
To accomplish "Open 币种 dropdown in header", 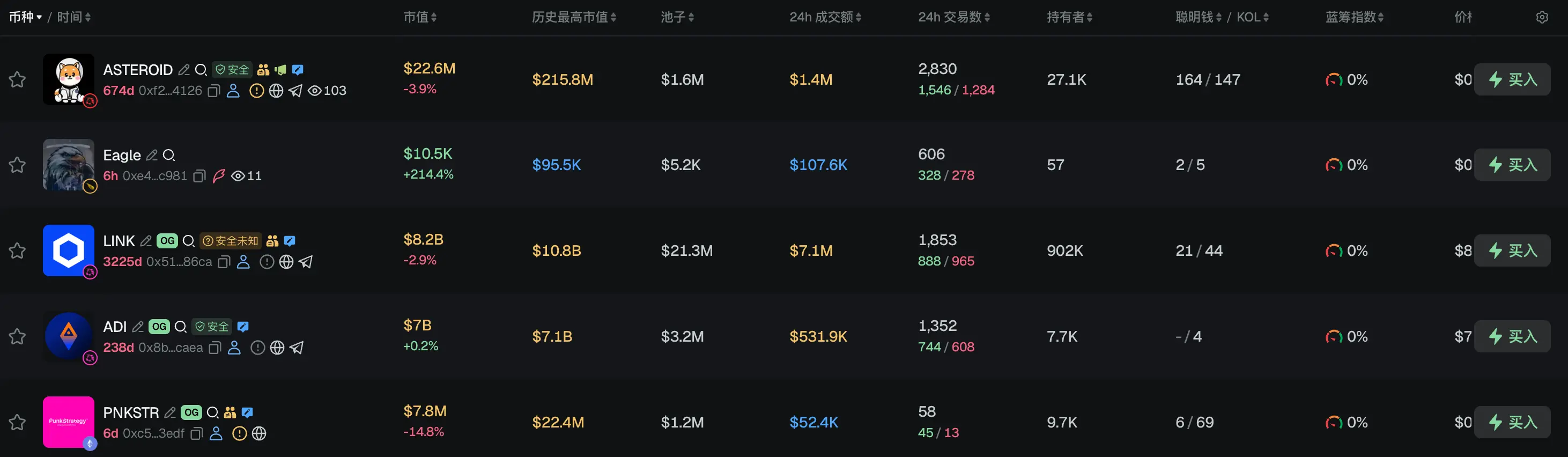I will point(25,17).
